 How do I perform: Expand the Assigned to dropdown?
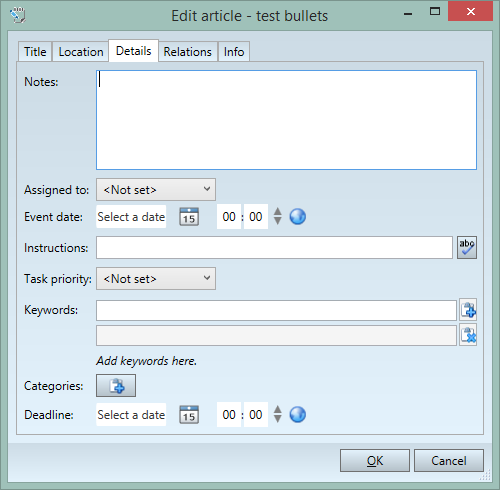point(156,190)
